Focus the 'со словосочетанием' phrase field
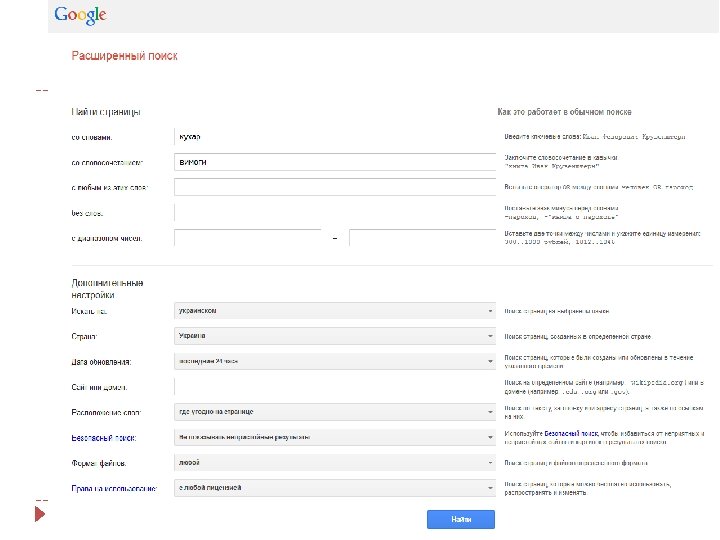This screenshot has height=540, width=720. (335, 162)
